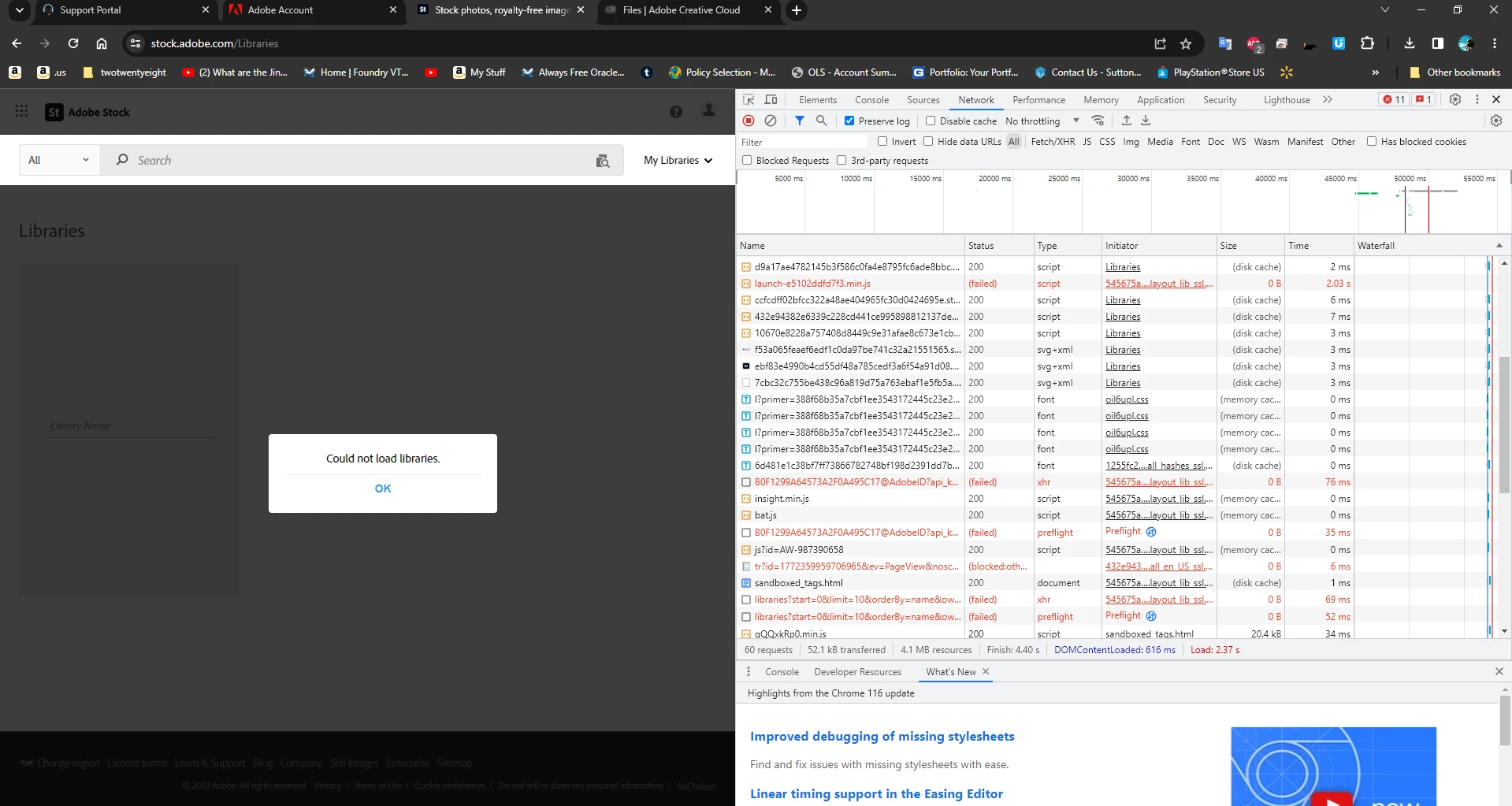Clear the network log
Screen dimensions: 1512x806
771,121
